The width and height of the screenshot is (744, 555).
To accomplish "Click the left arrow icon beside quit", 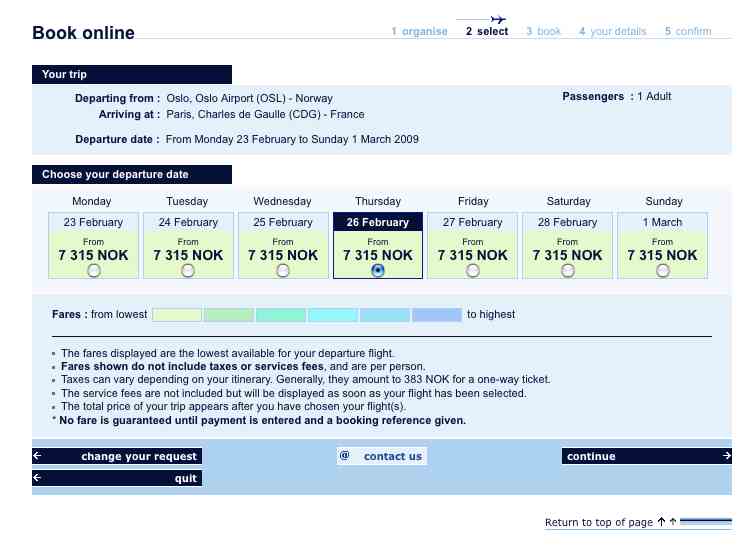I will (x=38, y=478).
